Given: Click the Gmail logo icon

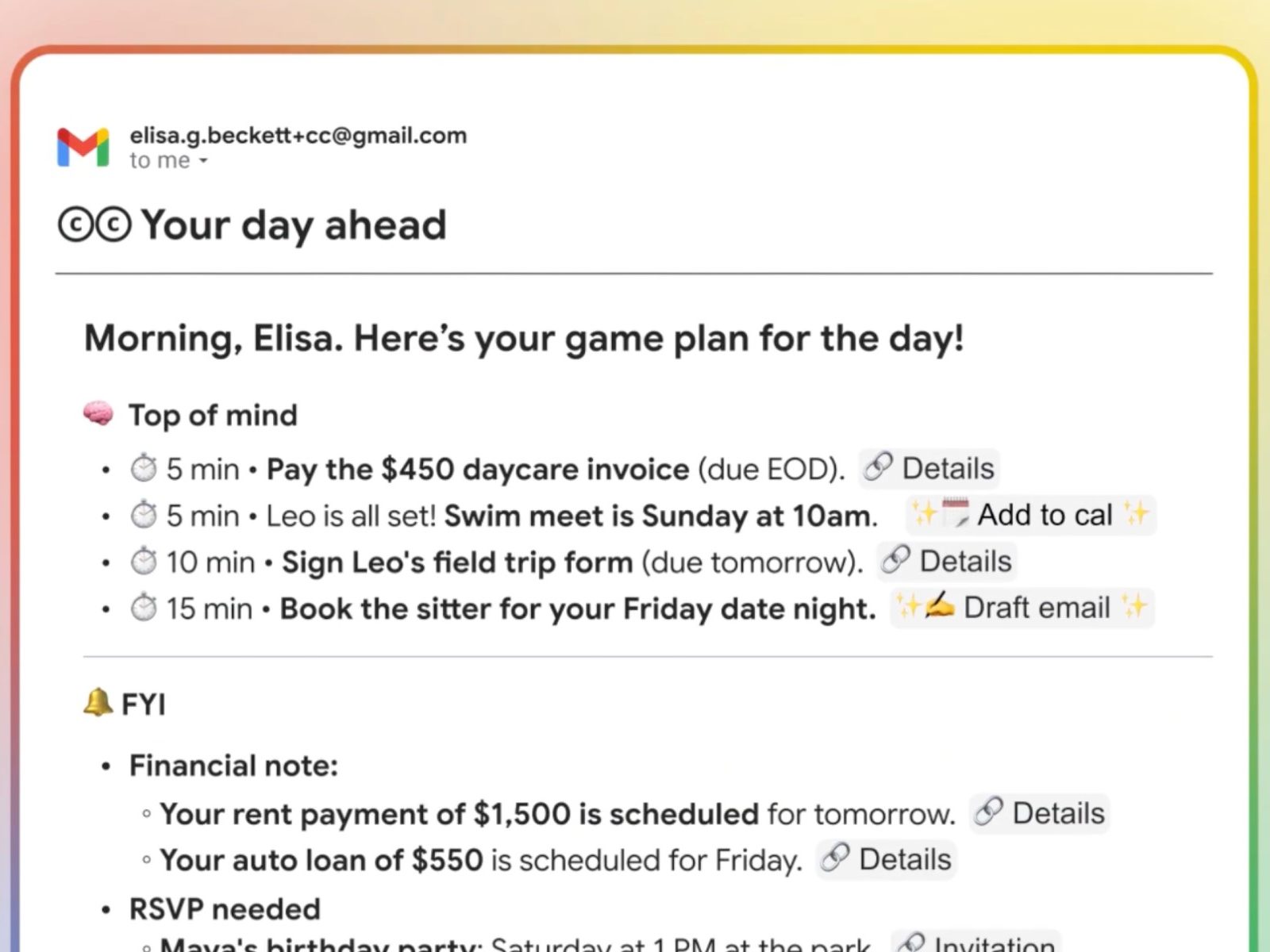Looking at the screenshot, I should pyautogui.click(x=83, y=148).
